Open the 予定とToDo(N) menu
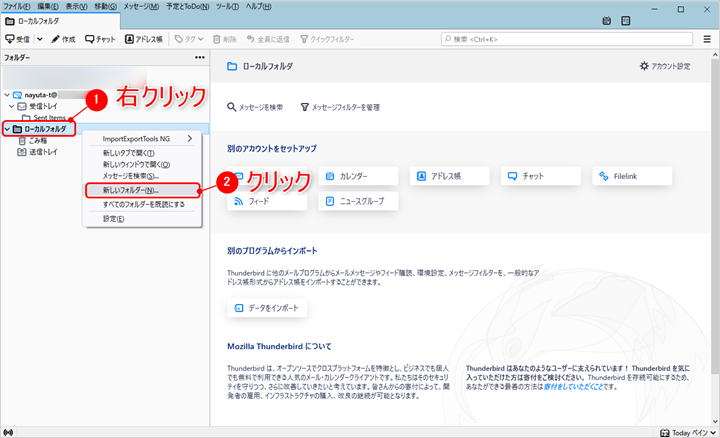This screenshot has height=438, width=720. pos(187,6)
